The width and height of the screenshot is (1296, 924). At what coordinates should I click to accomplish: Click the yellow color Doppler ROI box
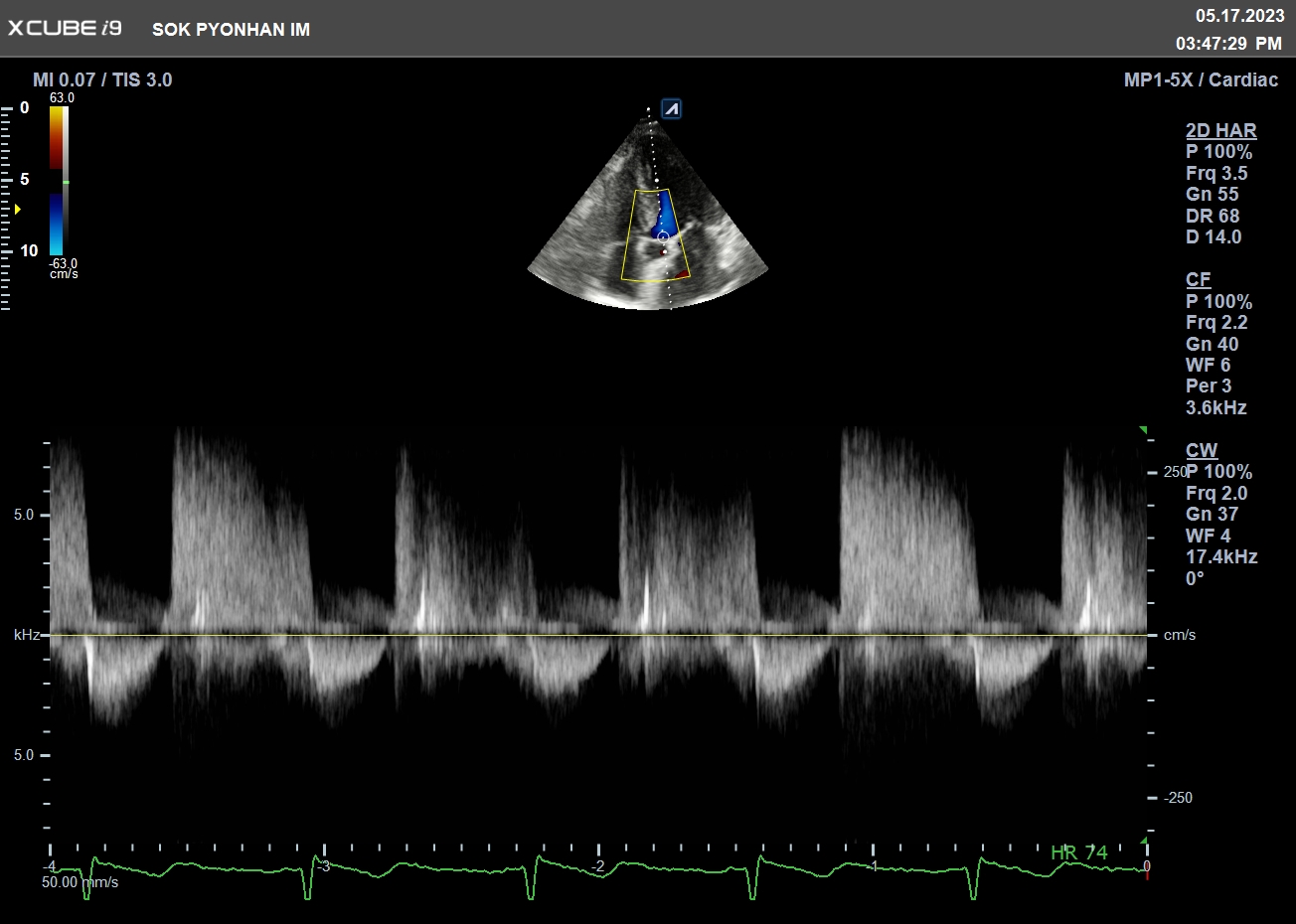click(x=656, y=235)
